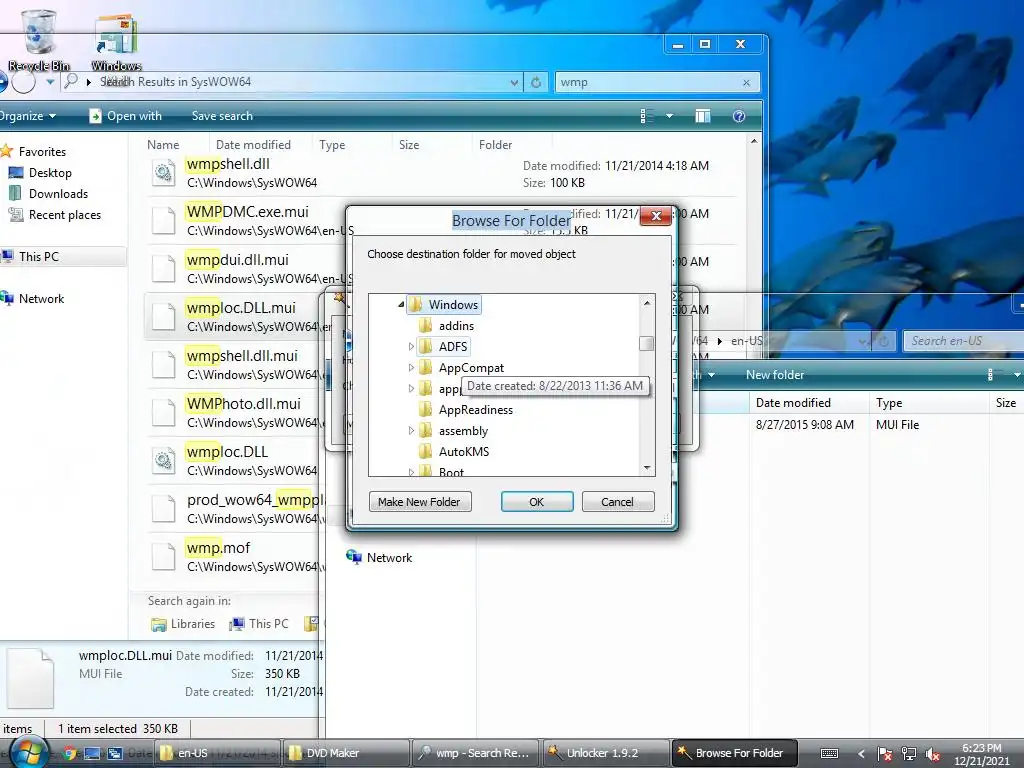Screen dimensions: 1024x768
Task: Open the Organize menu
Action: tap(27, 116)
